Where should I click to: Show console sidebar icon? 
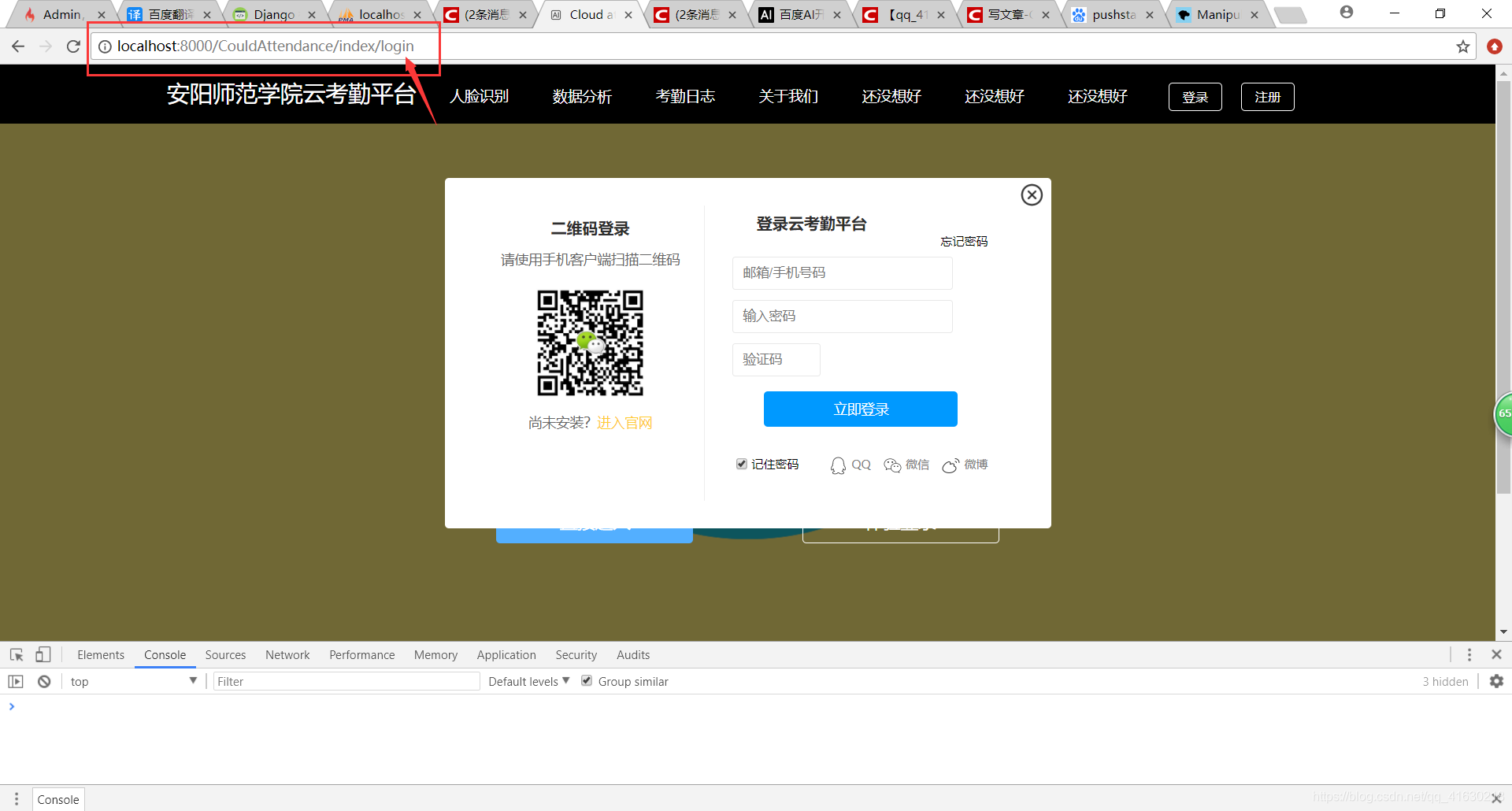(16, 681)
